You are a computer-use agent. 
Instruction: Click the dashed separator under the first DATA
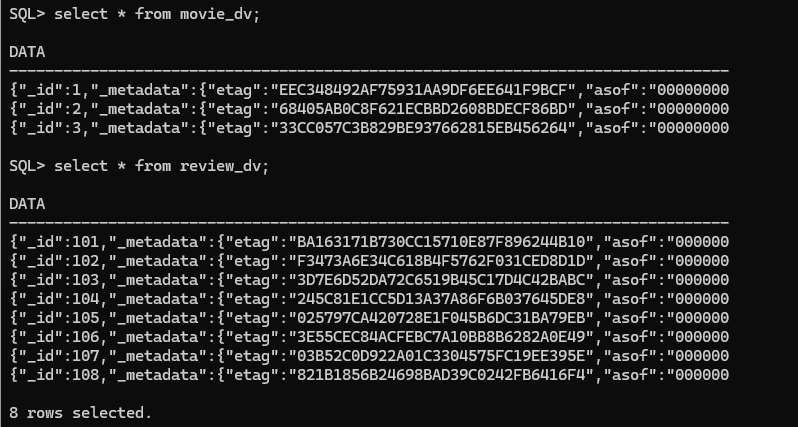point(368,71)
